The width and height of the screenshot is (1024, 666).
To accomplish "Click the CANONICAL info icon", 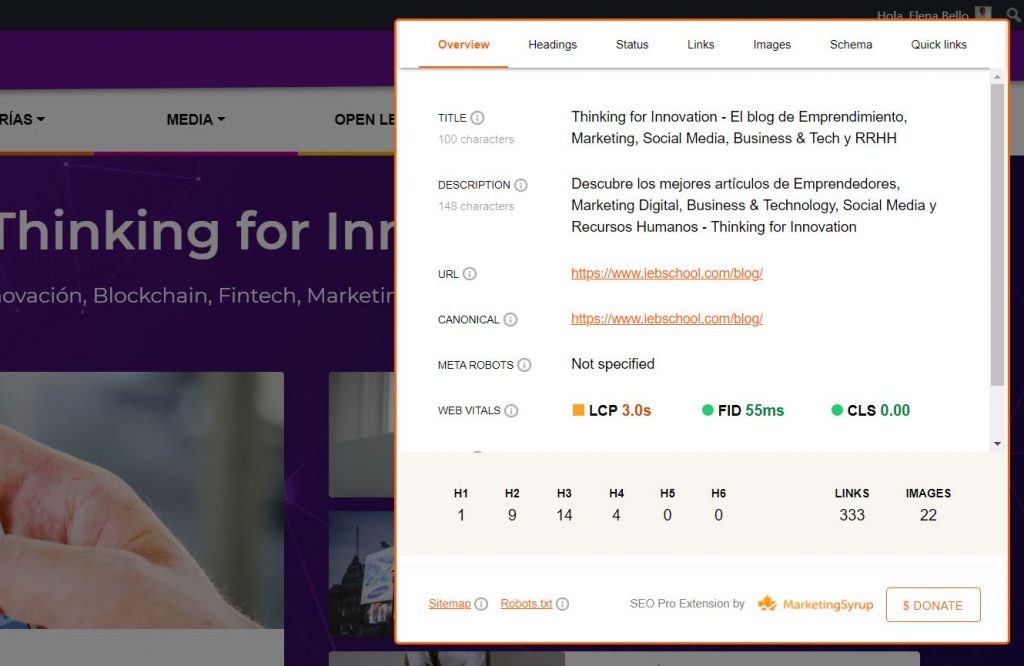I will coord(511,320).
